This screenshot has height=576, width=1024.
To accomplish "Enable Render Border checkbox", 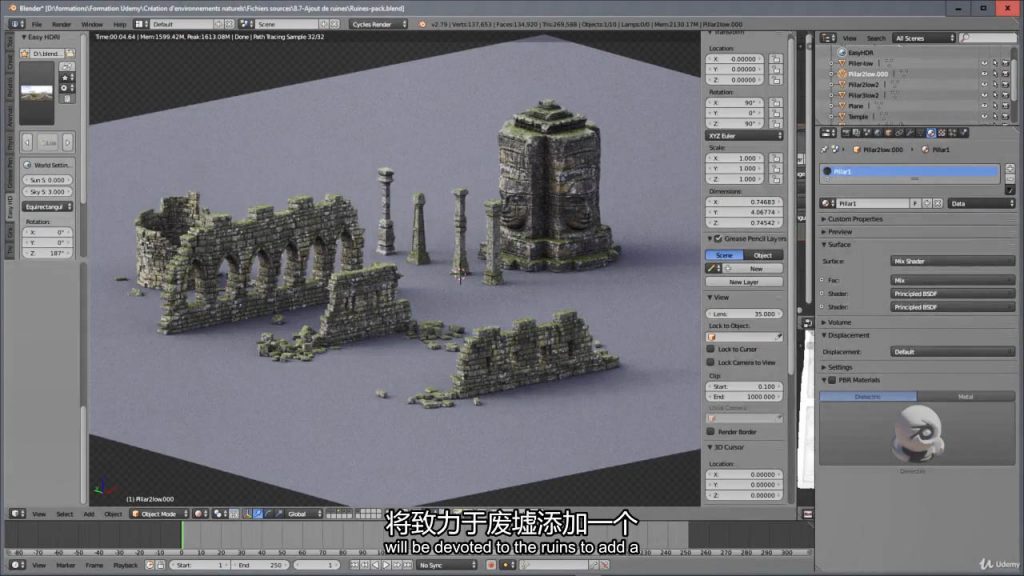I will coord(711,432).
